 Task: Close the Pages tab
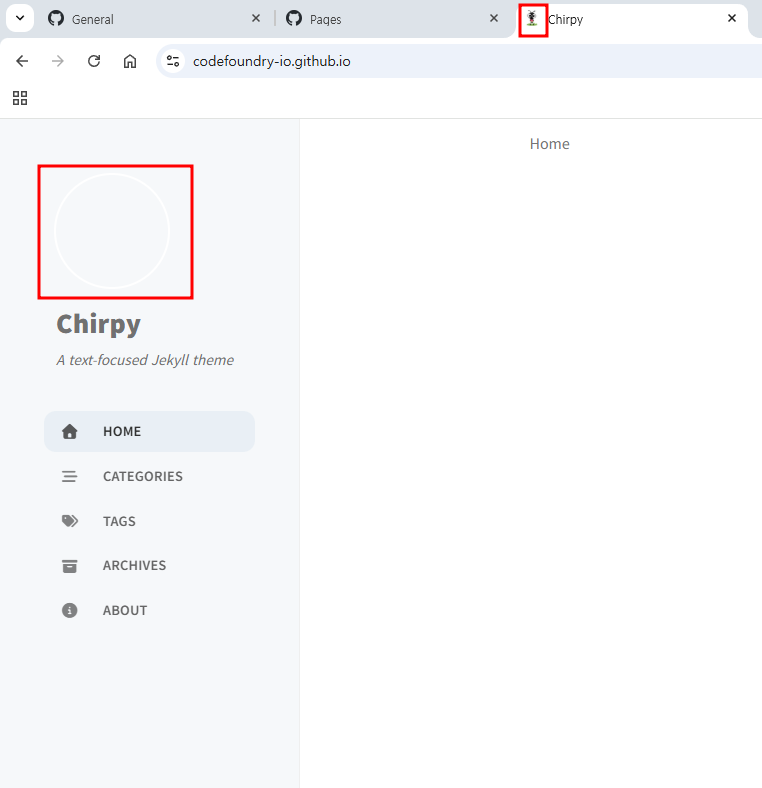[x=494, y=19]
